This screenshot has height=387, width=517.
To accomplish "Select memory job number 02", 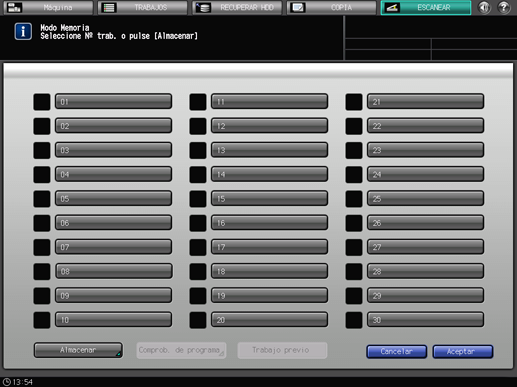I will coord(113,126).
